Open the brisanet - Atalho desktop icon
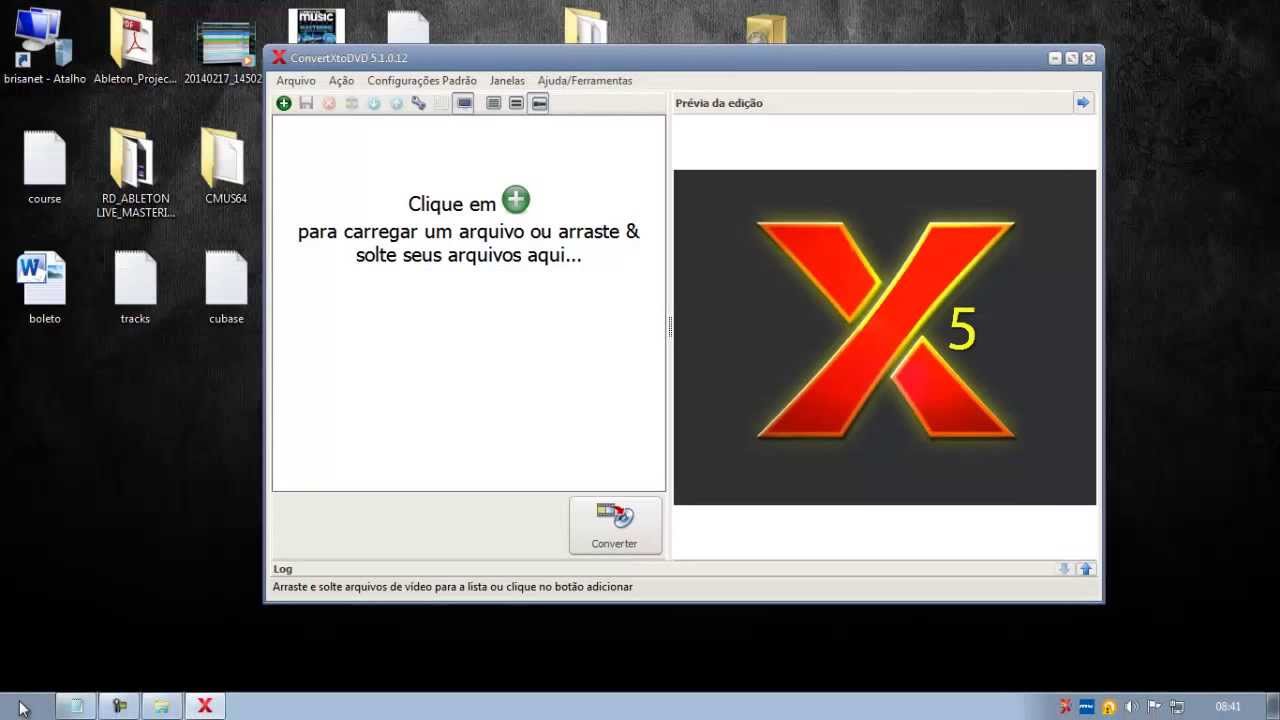 43,46
